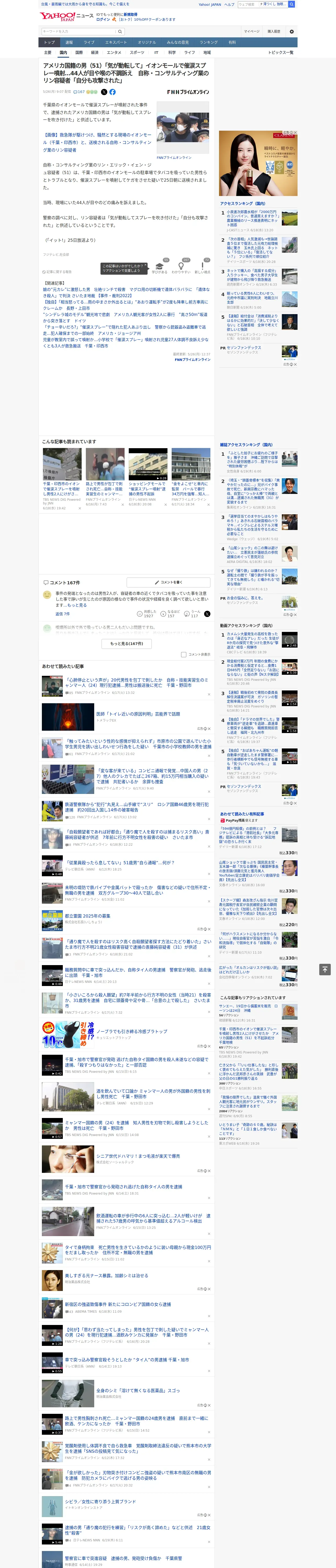Click the Yahoo! JAPAN News logo

tap(67, 16)
